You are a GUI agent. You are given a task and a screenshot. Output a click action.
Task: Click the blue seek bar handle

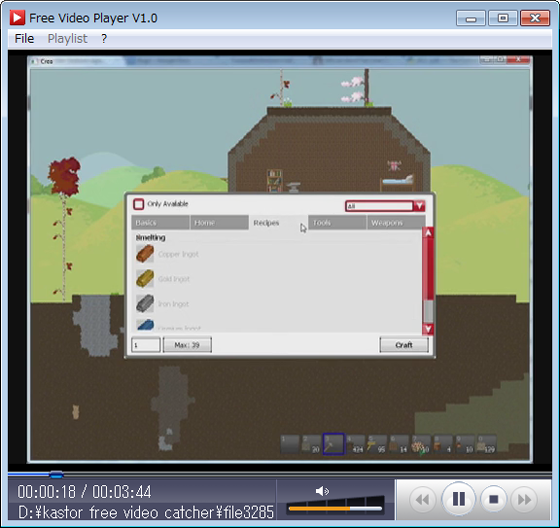(x=56, y=474)
